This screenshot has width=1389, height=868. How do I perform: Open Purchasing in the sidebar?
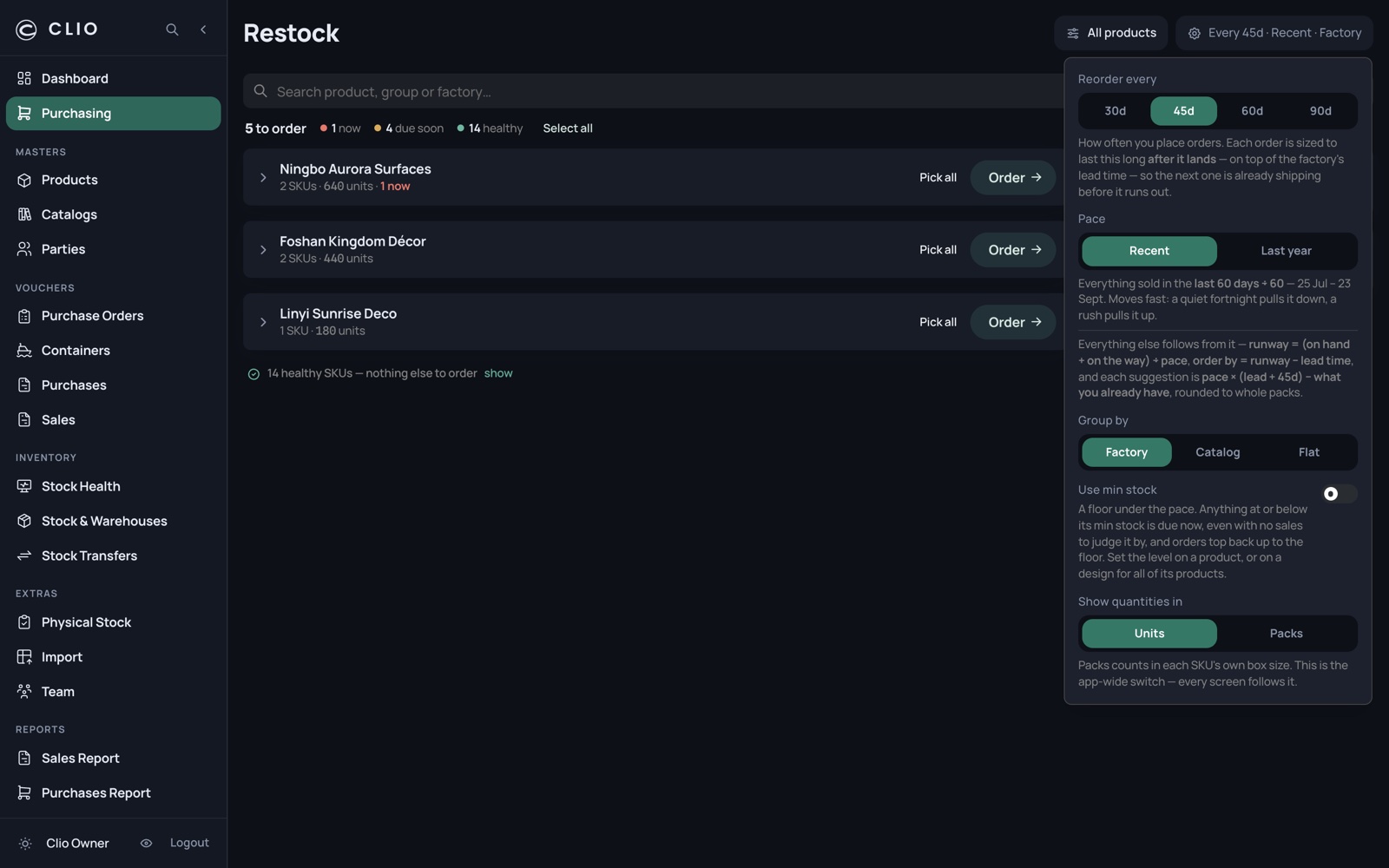point(114,113)
